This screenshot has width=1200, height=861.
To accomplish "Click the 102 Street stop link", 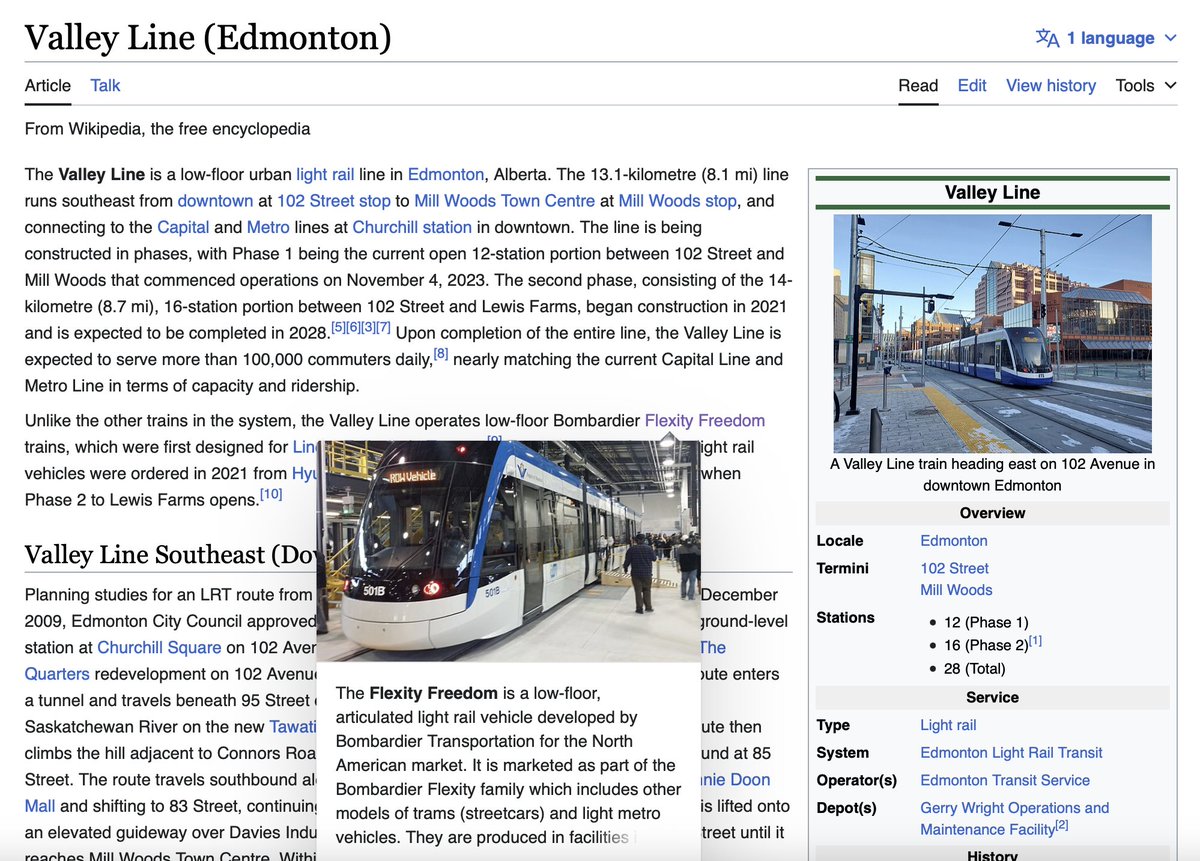I will (x=334, y=200).
